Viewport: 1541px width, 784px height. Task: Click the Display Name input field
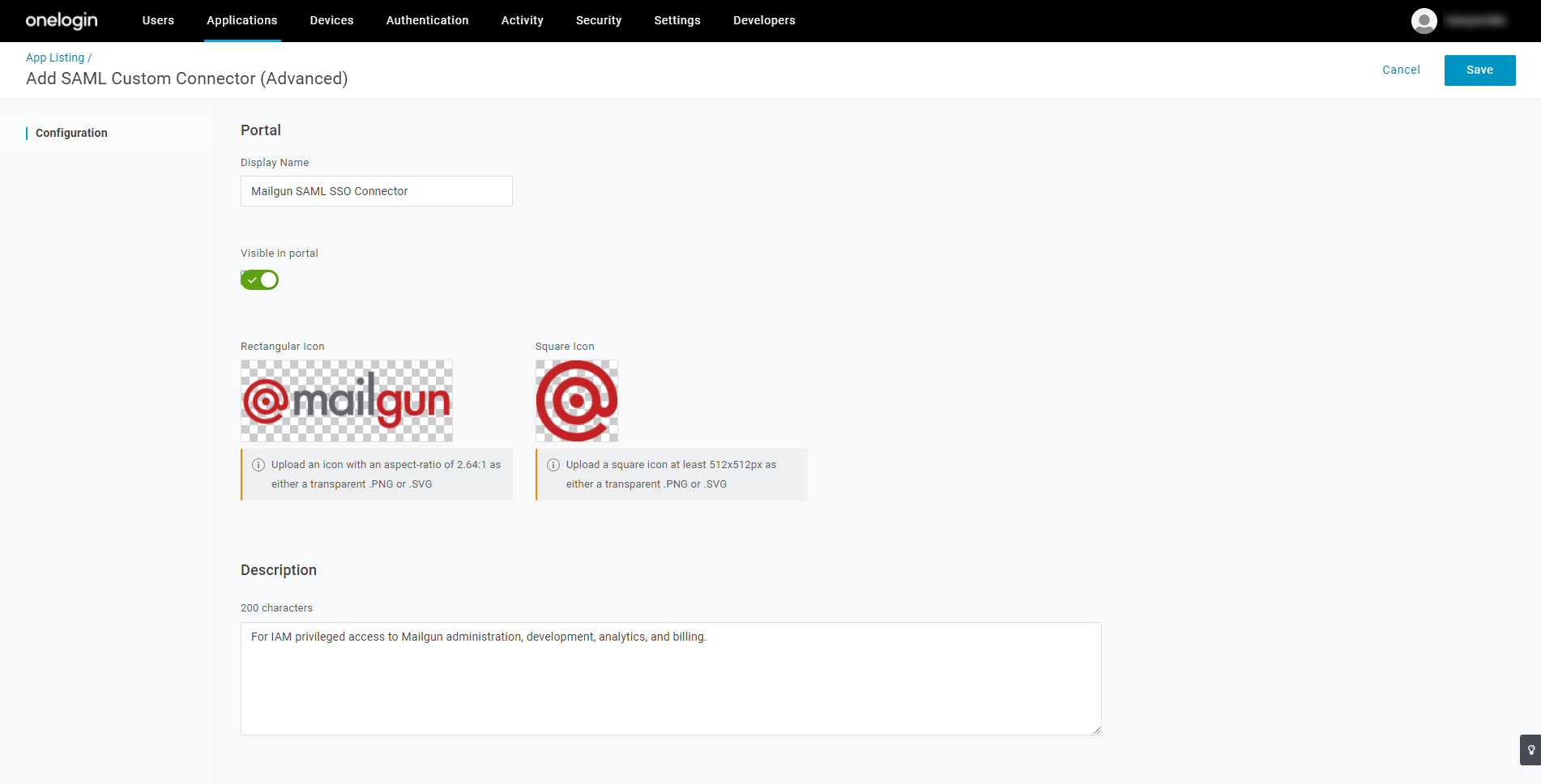click(377, 191)
